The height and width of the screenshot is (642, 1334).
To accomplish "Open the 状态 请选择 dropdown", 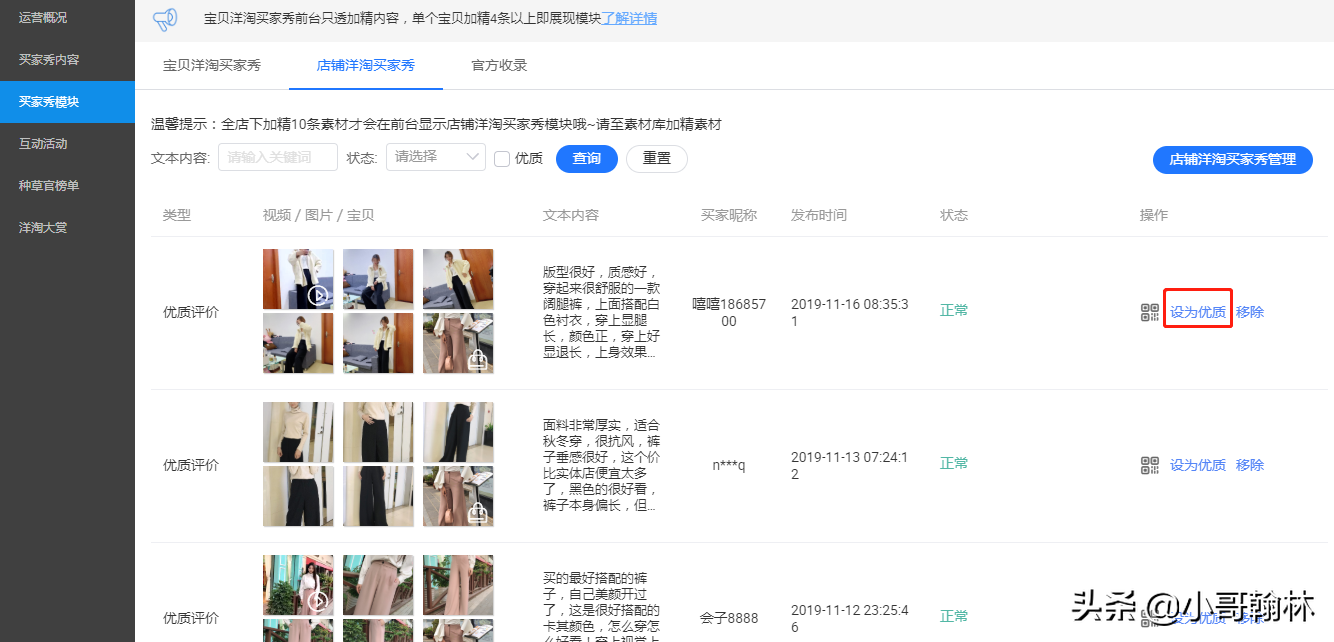I will (435, 157).
